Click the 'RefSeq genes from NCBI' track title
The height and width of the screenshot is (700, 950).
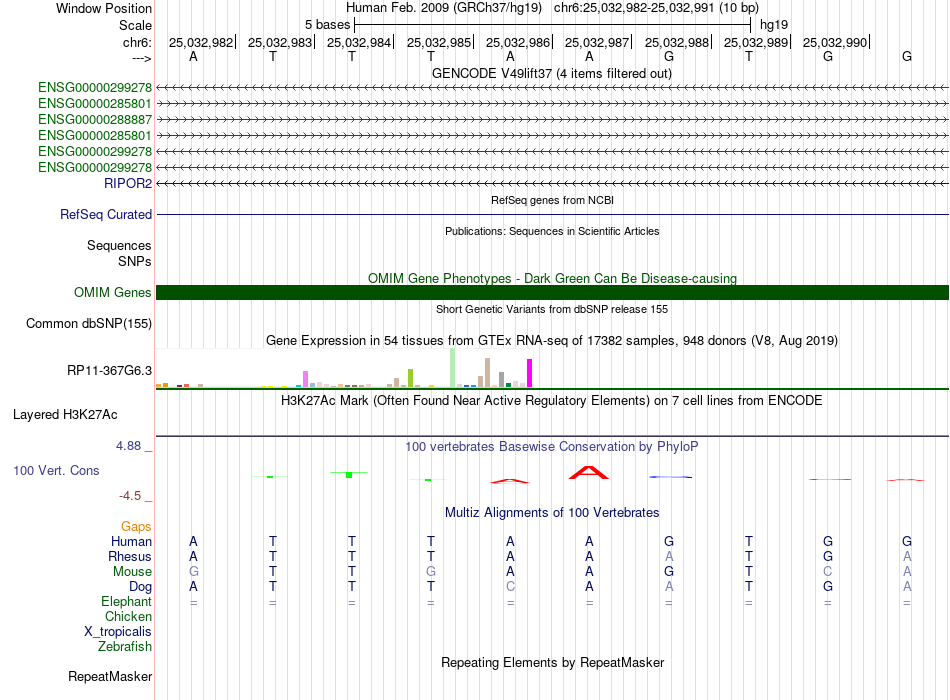click(552, 200)
